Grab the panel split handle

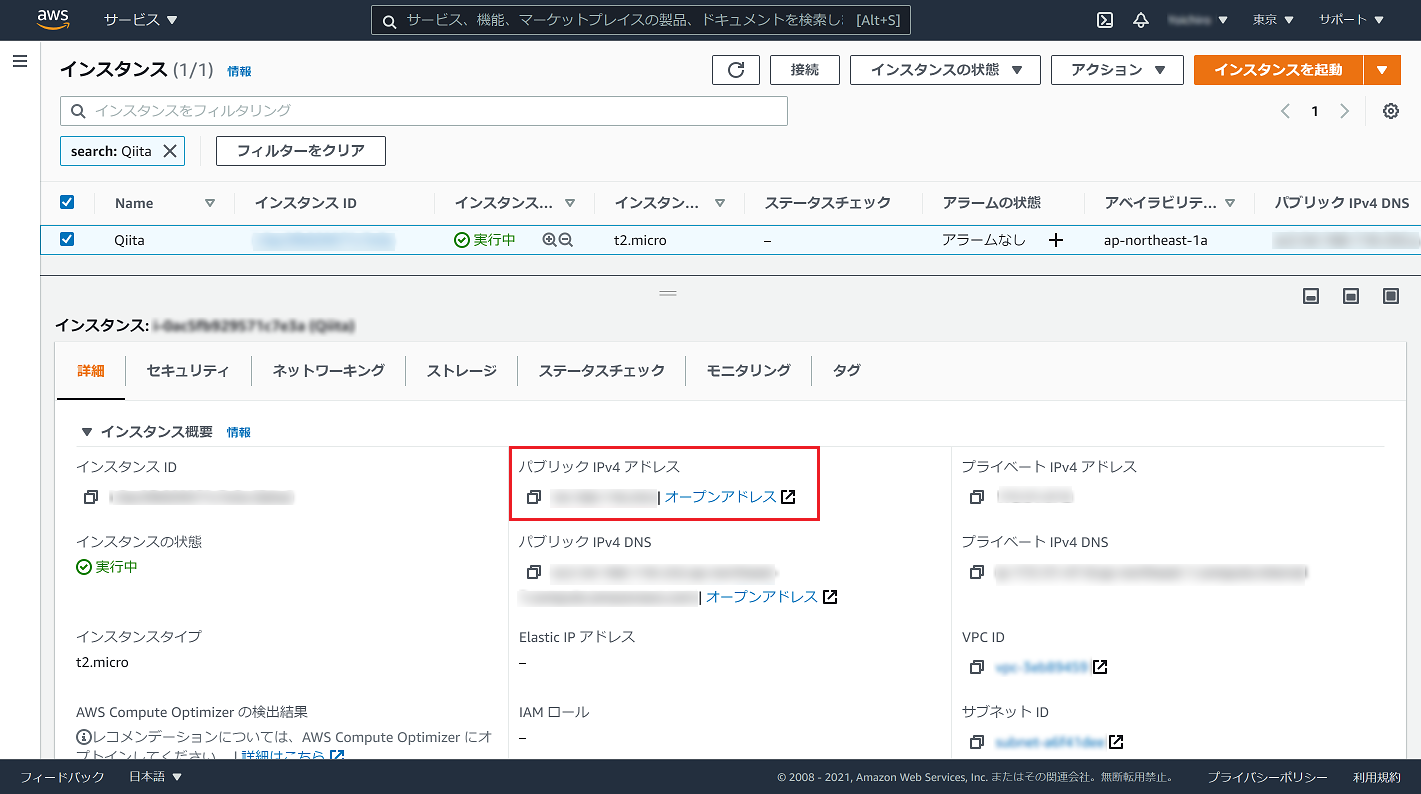click(668, 293)
